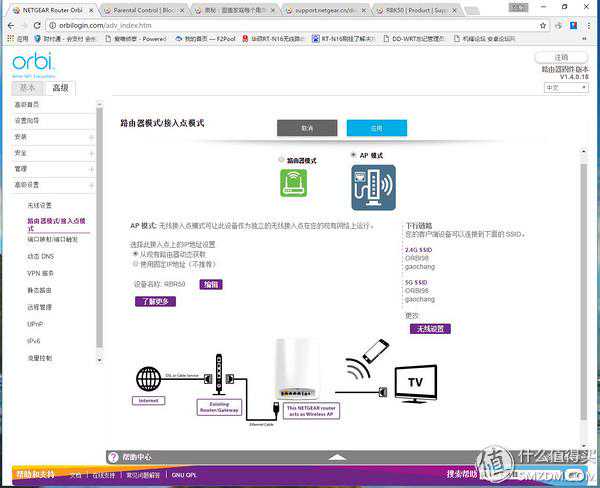Click the blue AP mode icon

(x=373, y=187)
